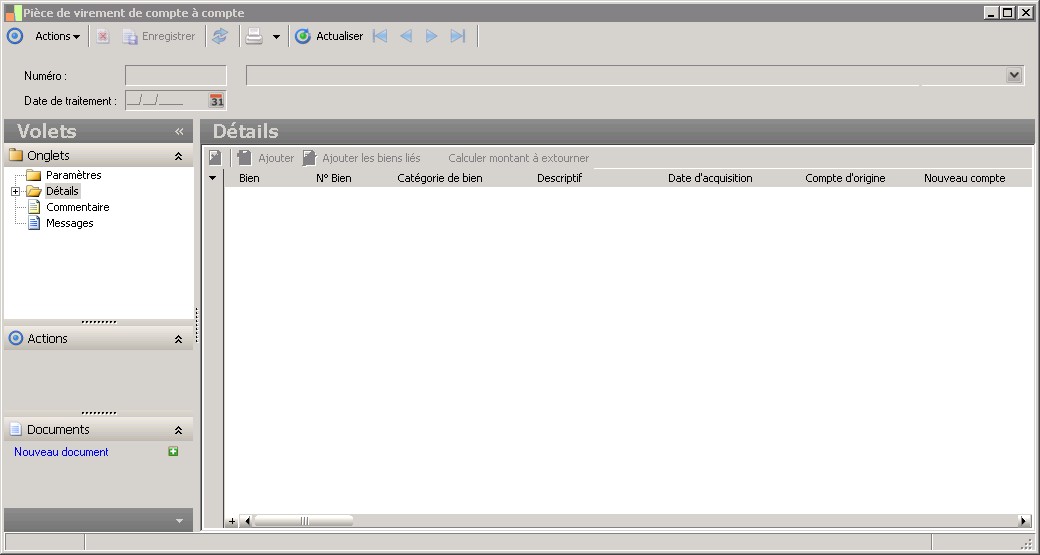Open the printer dropdown arrow

[x=277, y=37]
